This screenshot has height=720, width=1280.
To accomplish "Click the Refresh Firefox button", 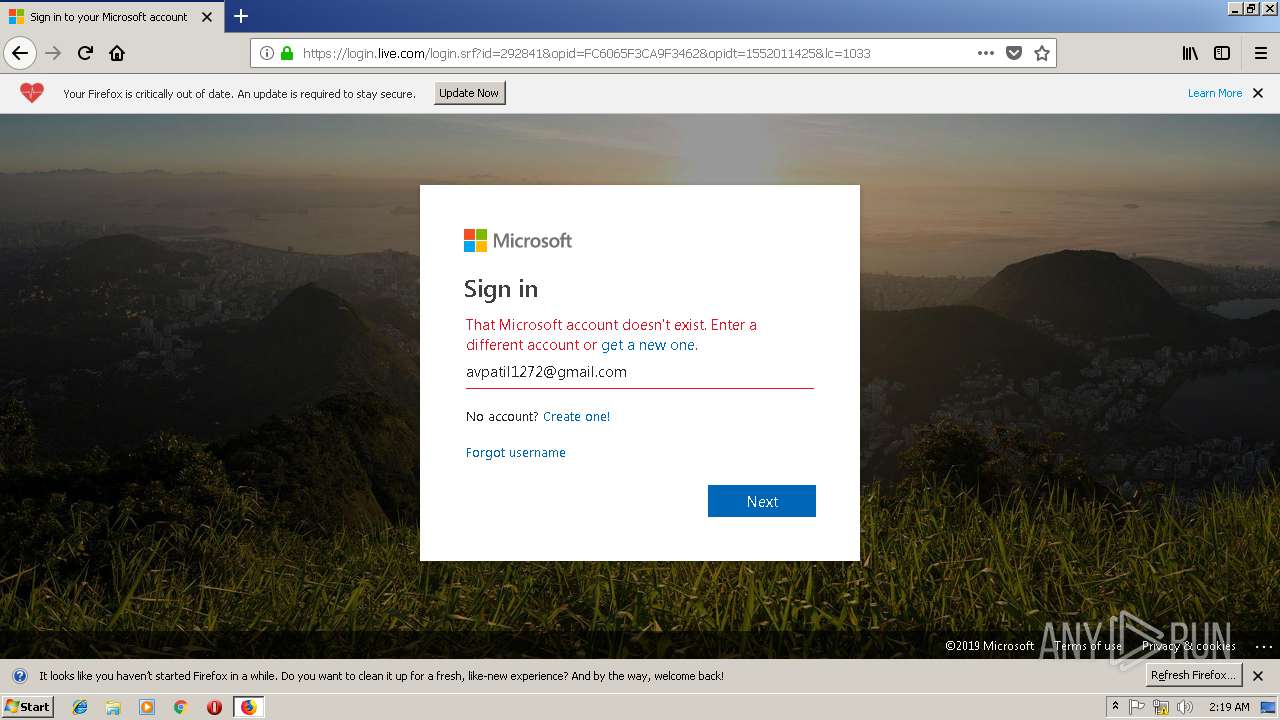I will [1194, 675].
